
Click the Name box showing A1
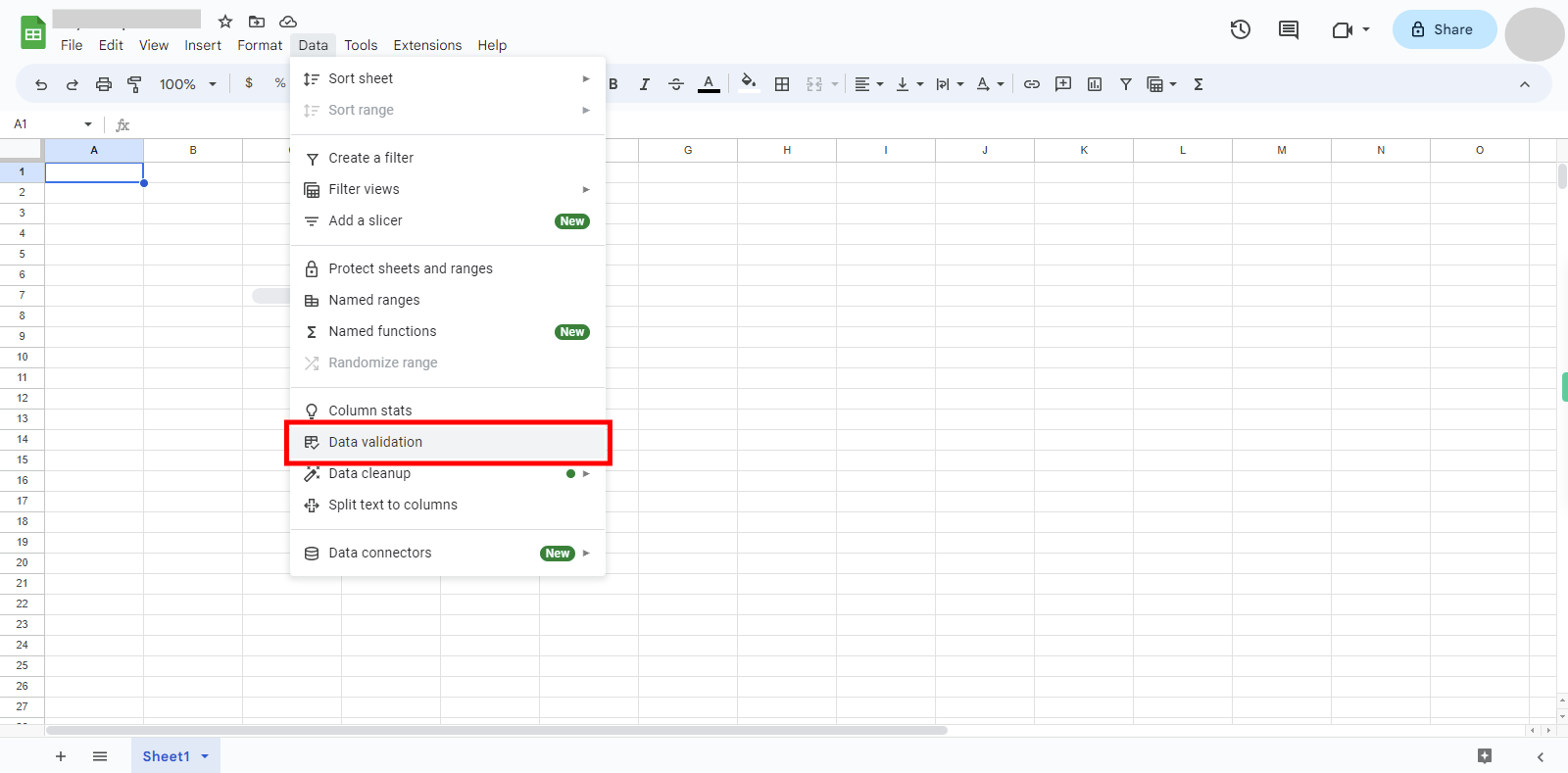(x=53, y=124)
